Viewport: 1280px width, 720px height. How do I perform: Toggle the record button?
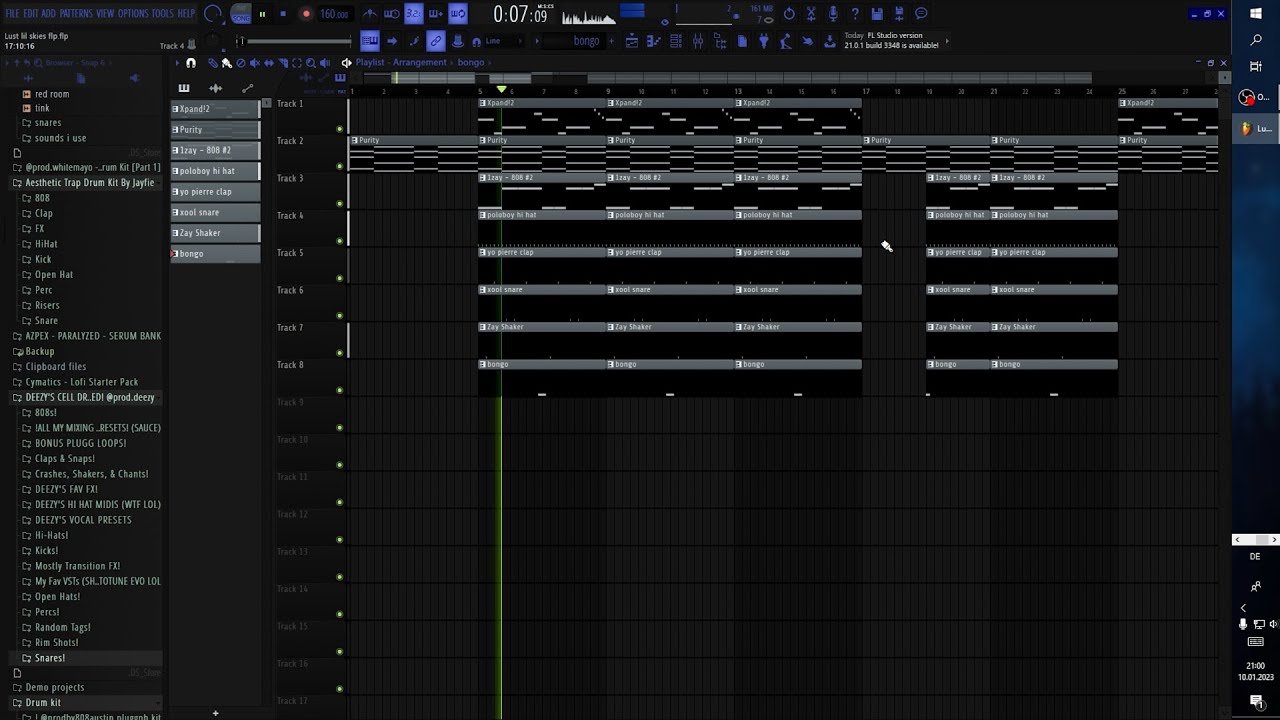pyautogui.click(x=306, y=14)
